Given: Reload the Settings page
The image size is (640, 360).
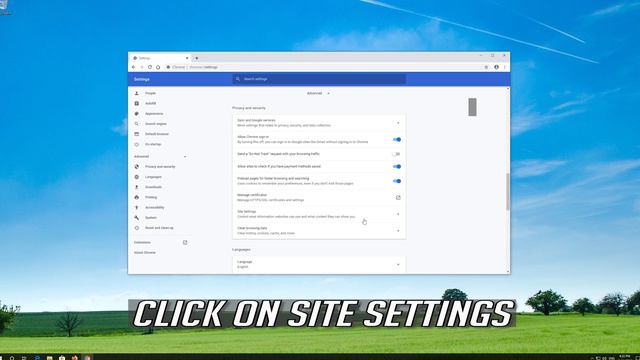Looking at the screenshot, I should coord(150,67).
